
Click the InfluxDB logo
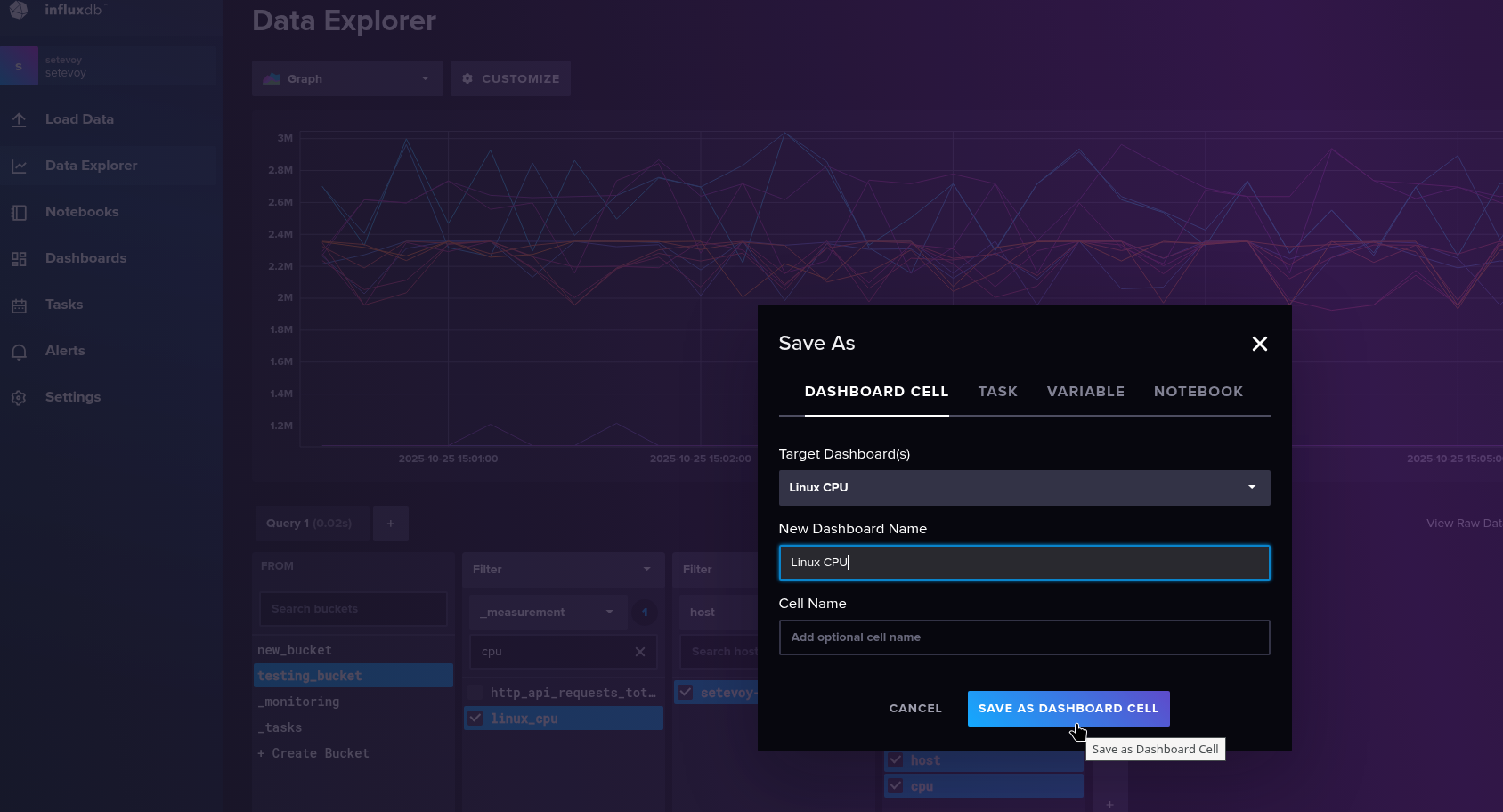click(x=20, y=10)
